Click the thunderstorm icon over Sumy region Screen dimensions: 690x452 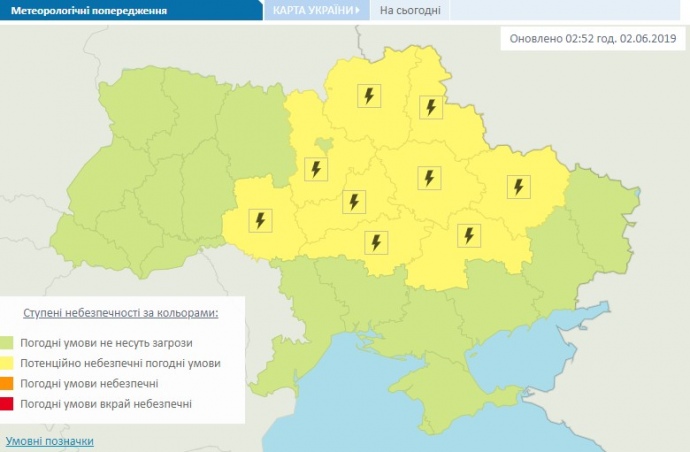coord(432,108)
